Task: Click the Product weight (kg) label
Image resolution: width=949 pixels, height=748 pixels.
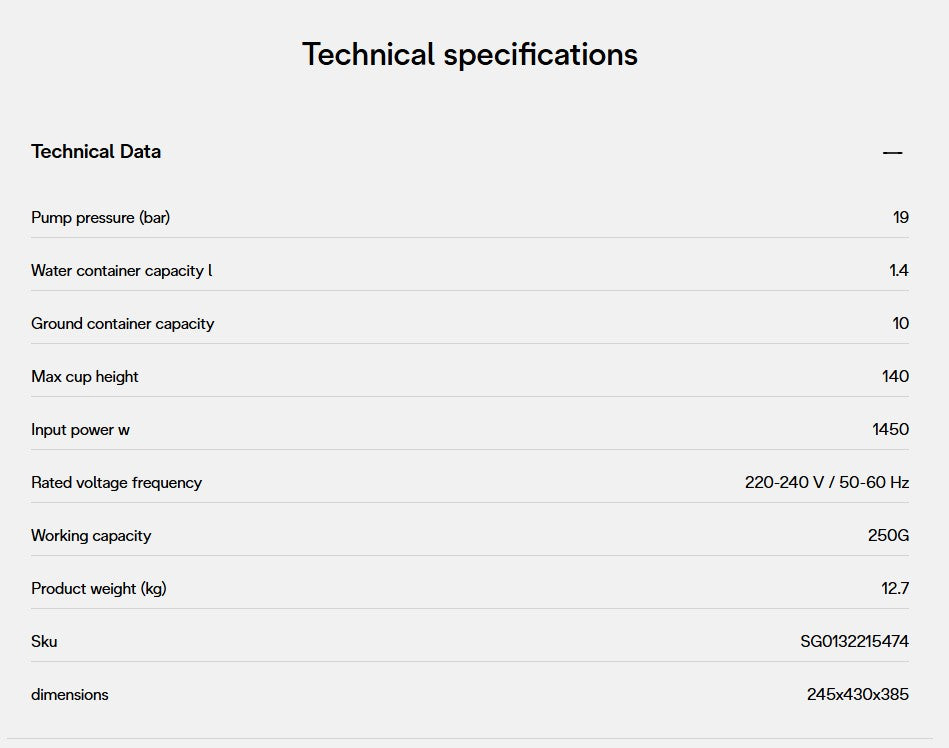Action: tap(99, 589)
